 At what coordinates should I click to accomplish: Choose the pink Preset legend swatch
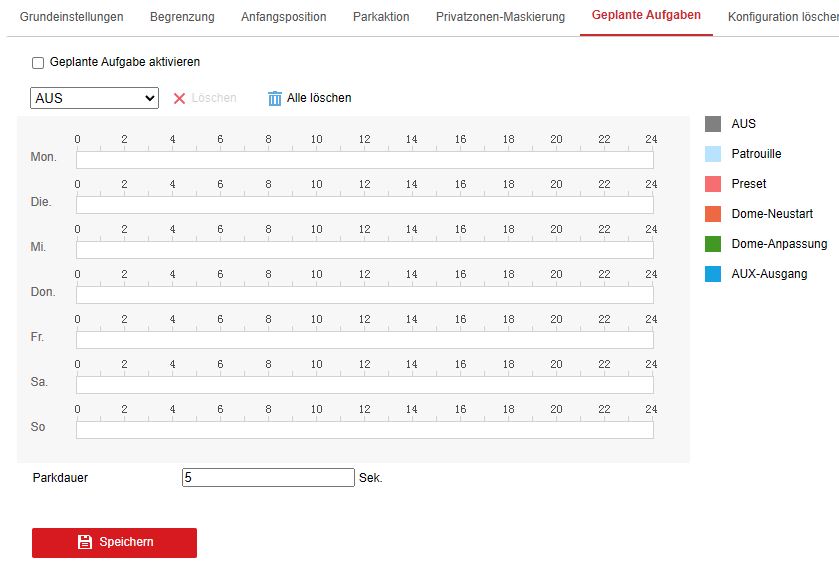[713, 184]
